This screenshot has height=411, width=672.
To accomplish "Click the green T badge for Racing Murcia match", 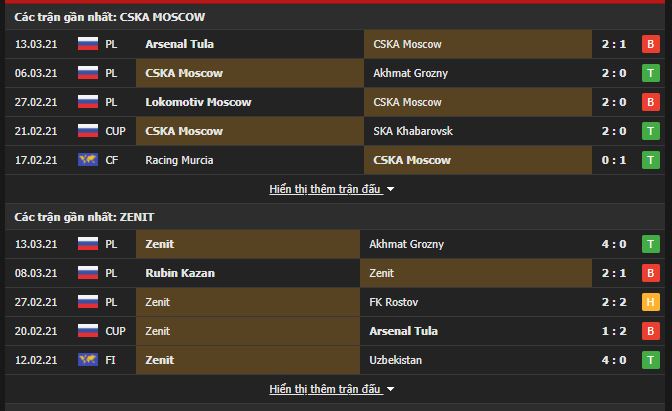I will pos(651,160).
